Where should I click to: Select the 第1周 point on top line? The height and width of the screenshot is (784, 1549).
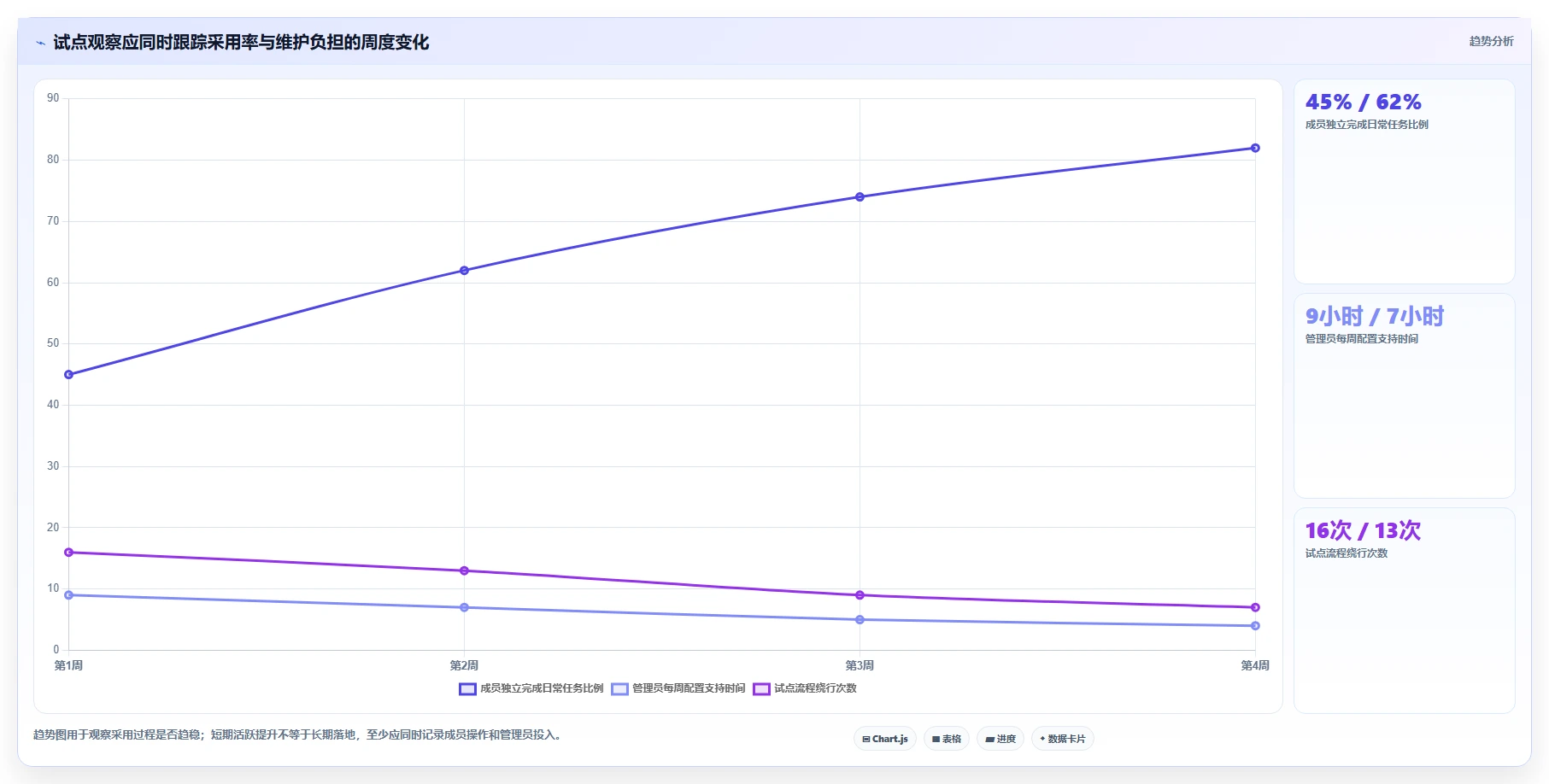(69, 375)
